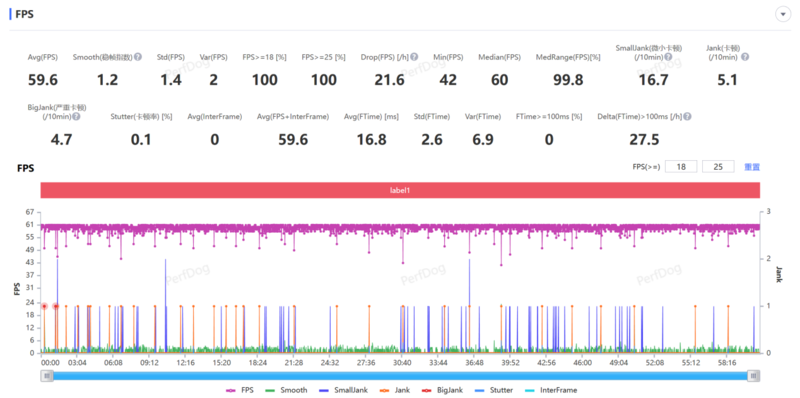Image resolution: width=800 pixels, height=398 pixels.
Task: Open help icon next to Smooth metric
Action: 138,57
